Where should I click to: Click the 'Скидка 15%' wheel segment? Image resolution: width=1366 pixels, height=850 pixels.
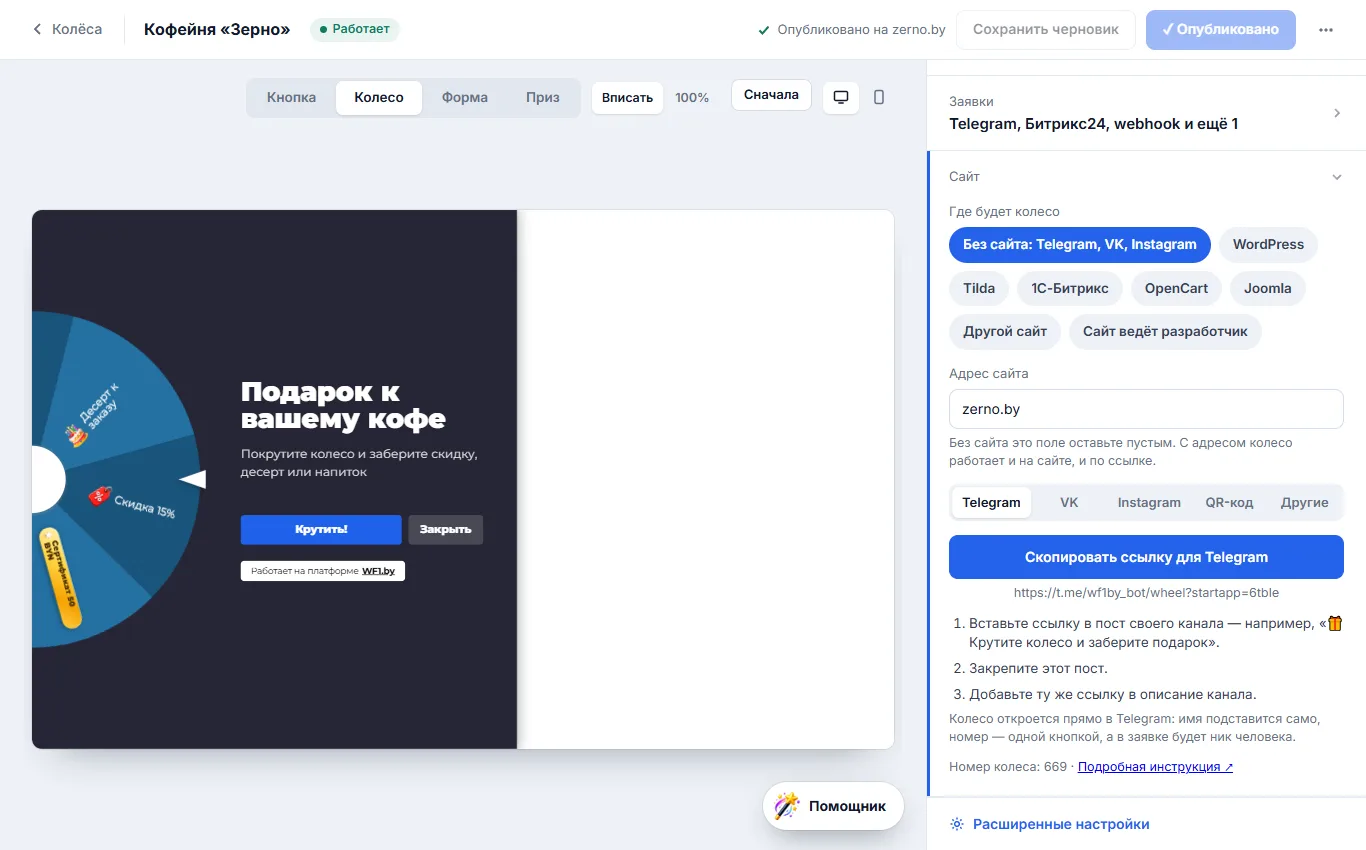(132, 501)
